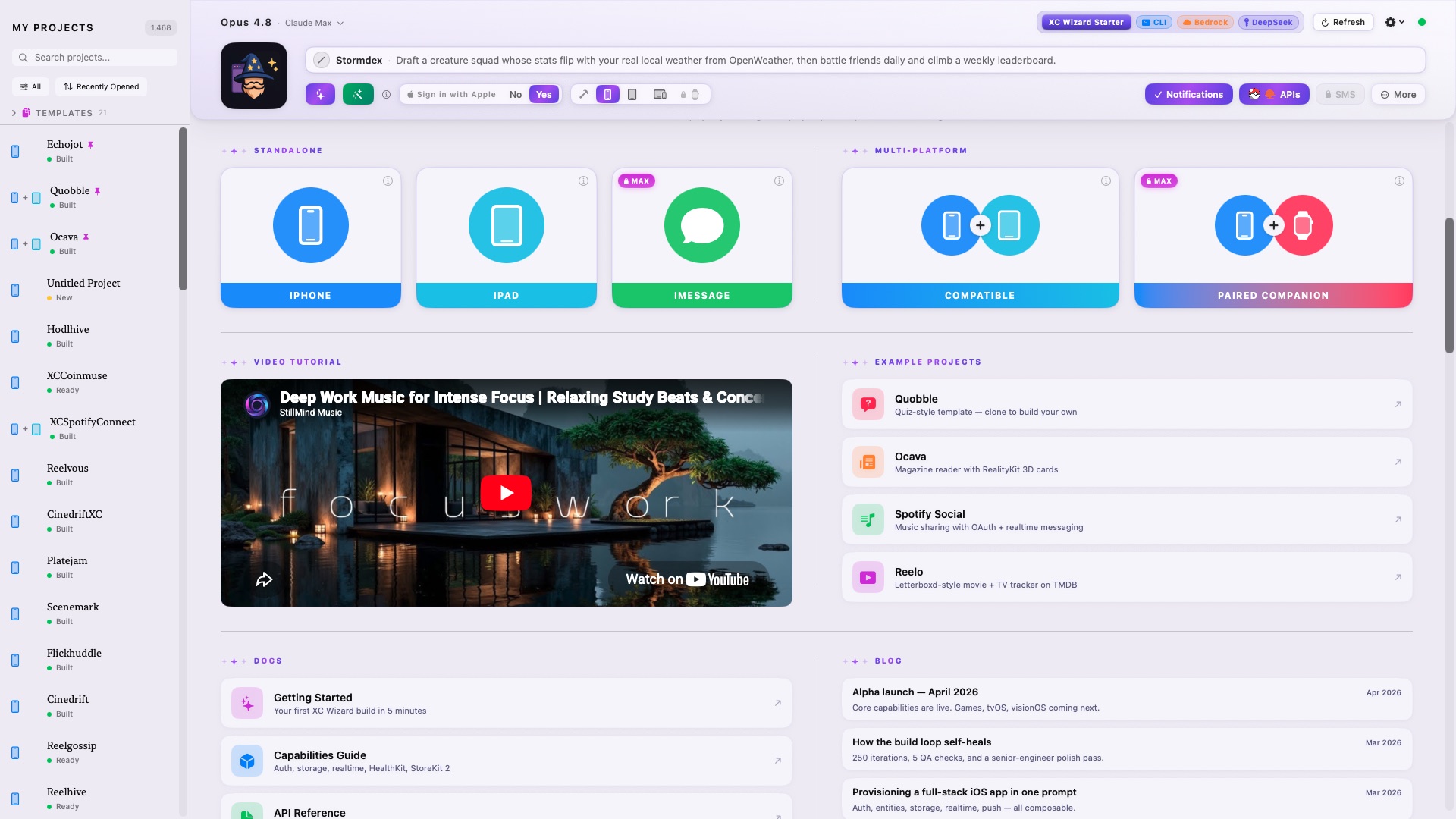This screenshot has height=819, width=1456.
Task: Click the Stormdex prompt description field
Action: point(866,60)
